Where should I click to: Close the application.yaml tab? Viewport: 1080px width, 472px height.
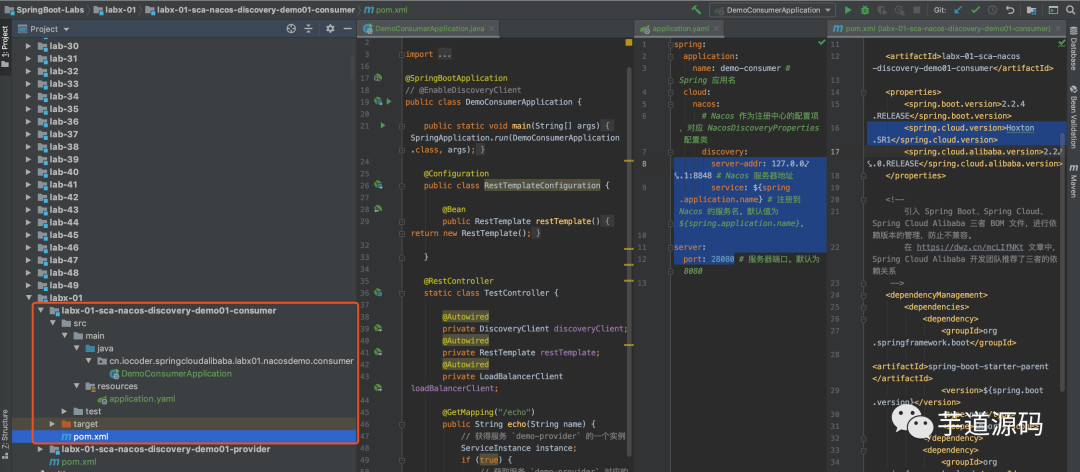716,30
